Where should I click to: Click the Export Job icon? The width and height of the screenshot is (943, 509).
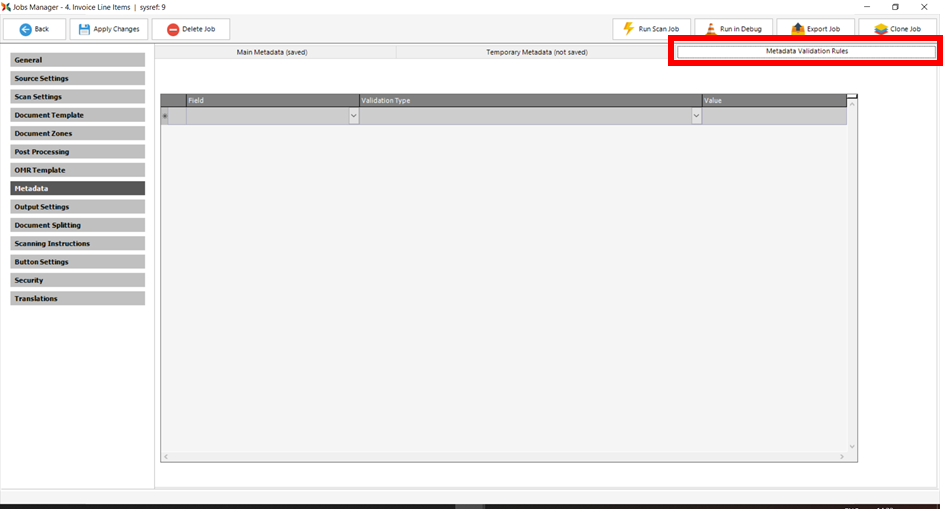click(797, 29)
